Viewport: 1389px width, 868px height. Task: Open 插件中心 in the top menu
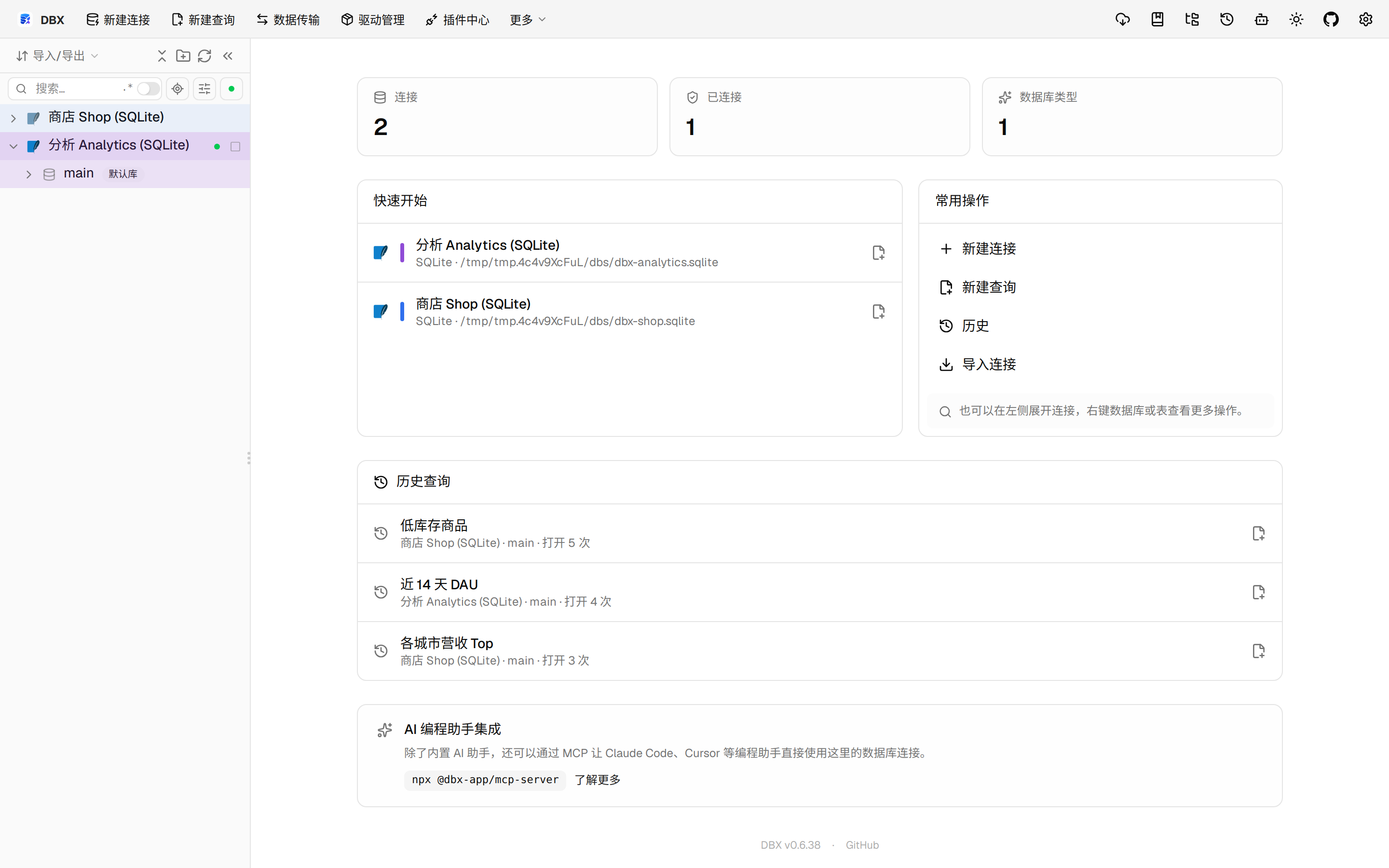457,19
